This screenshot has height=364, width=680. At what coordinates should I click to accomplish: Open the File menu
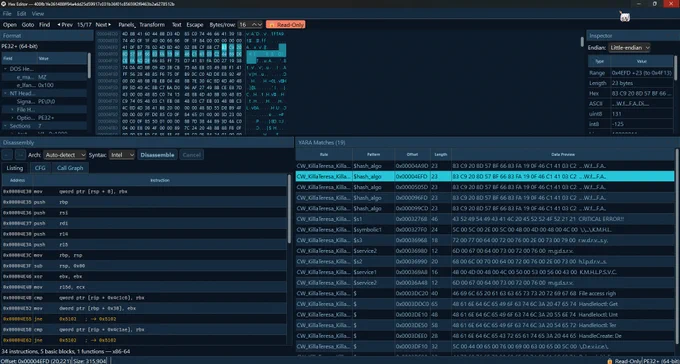point(7,14)
